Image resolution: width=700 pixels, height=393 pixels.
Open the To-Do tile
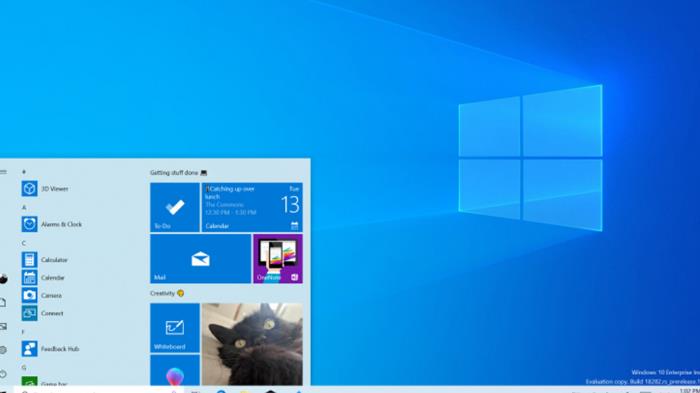(x=175, y=207)
